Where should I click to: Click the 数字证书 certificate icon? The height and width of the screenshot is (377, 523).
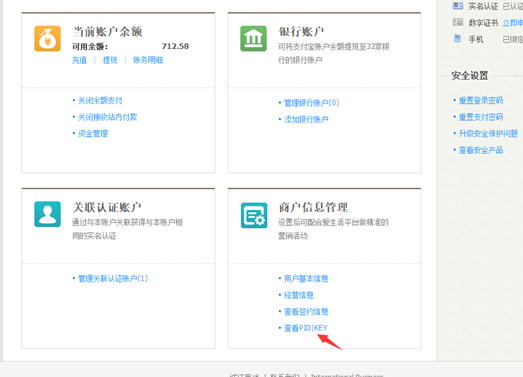[x=458, y=22]
